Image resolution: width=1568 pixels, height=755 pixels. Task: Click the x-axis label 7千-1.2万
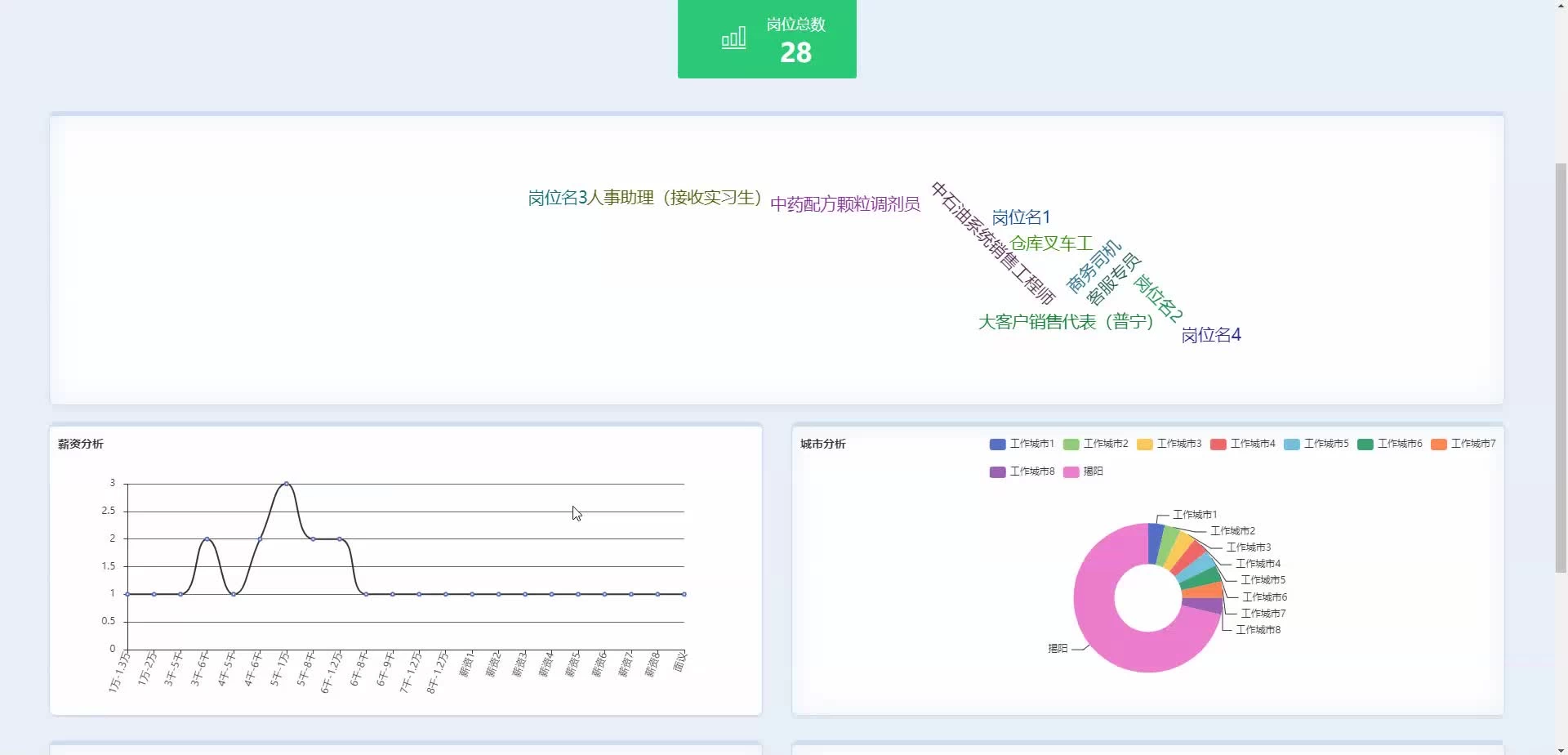pyautogui.click(x=411, y=672)
